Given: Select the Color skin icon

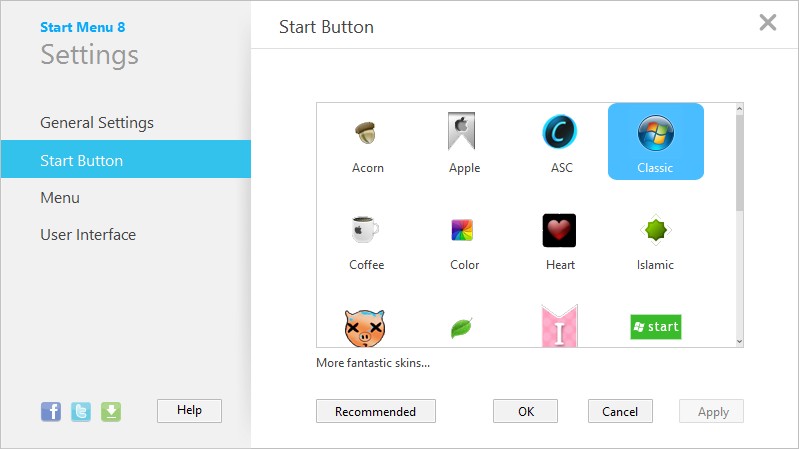Looking at the screenshot, I should (x=464, y=240).
